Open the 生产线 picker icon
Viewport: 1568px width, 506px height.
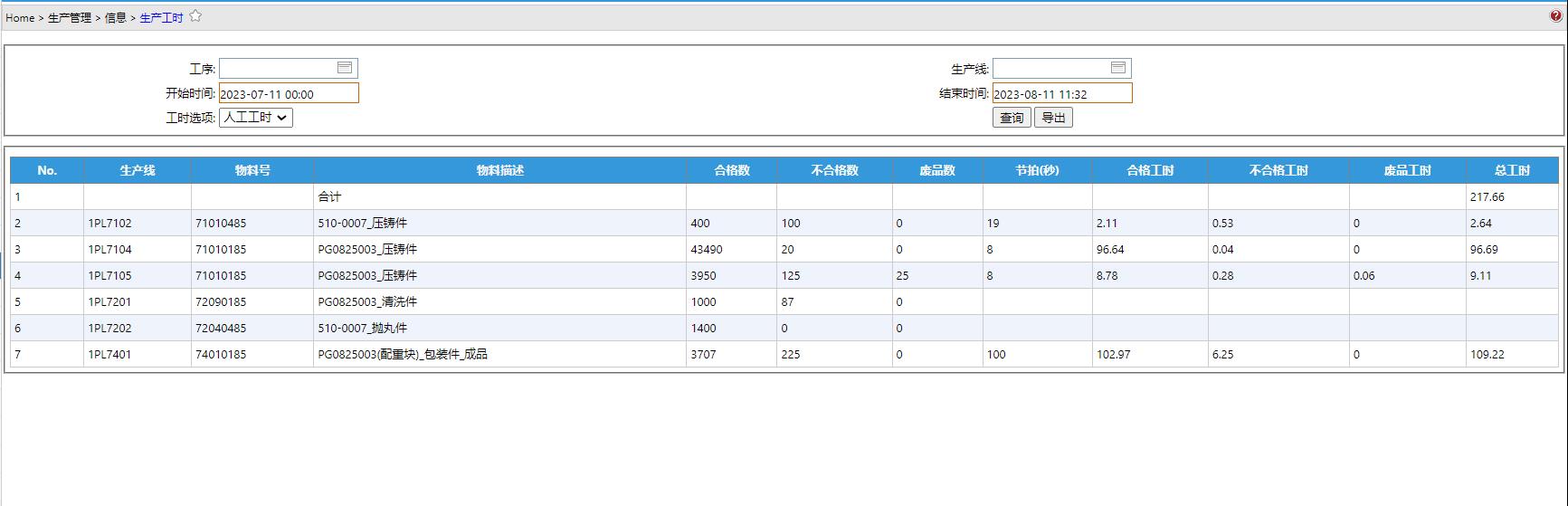click(1118, 68)
